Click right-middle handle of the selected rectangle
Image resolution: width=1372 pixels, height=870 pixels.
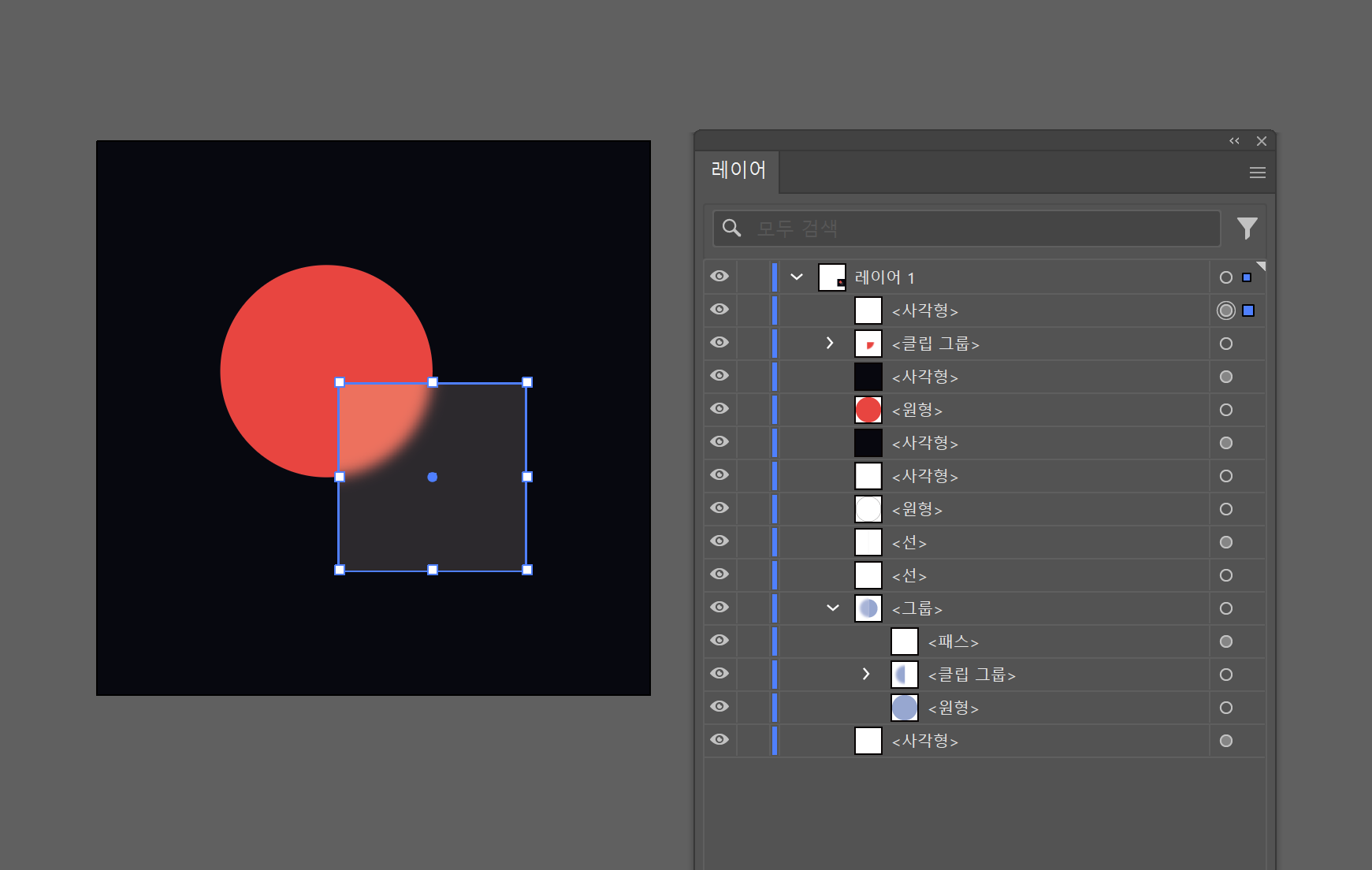(x=527, y=477)
